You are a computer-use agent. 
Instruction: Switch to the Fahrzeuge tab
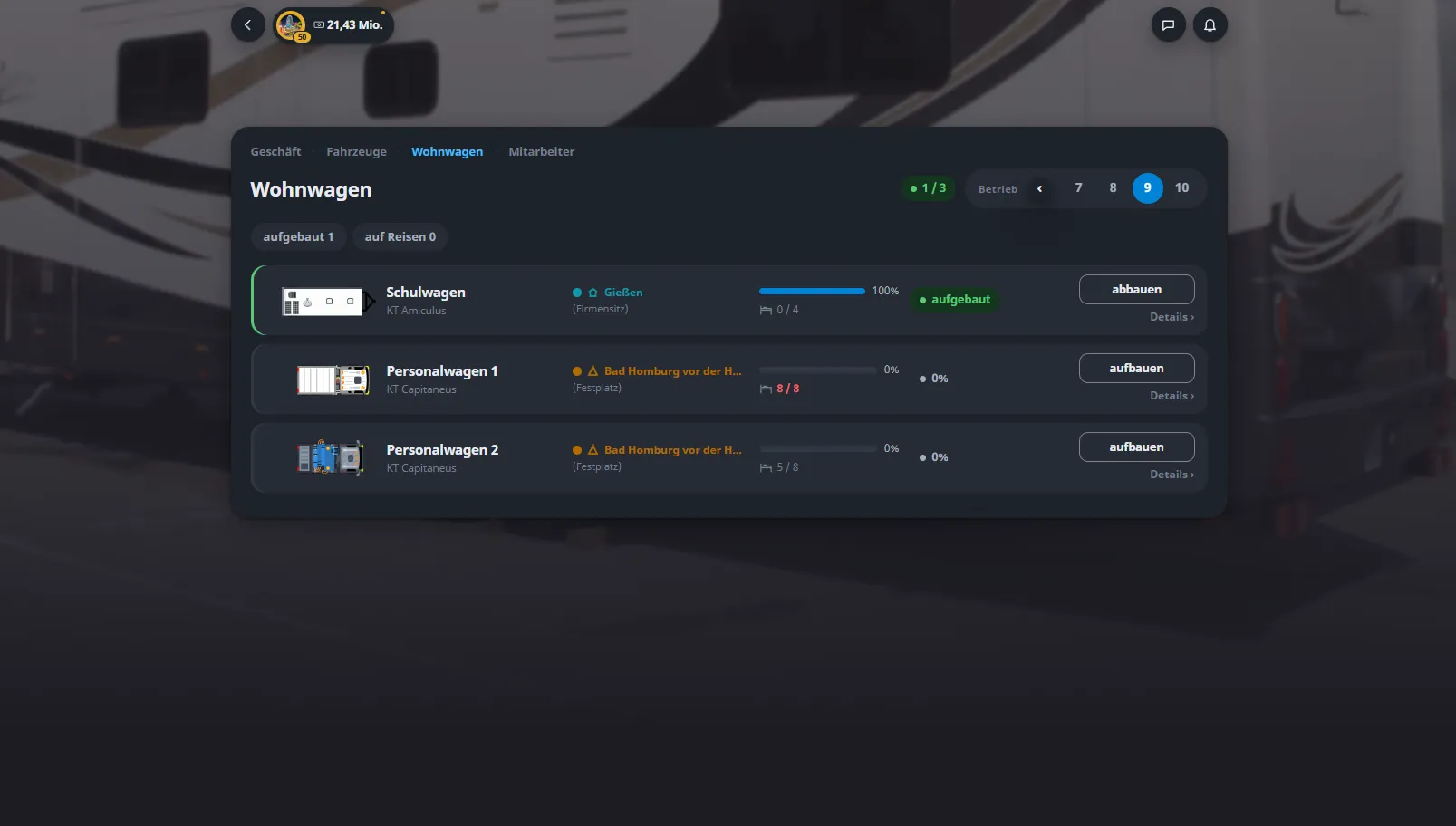(x=356, y=152)
